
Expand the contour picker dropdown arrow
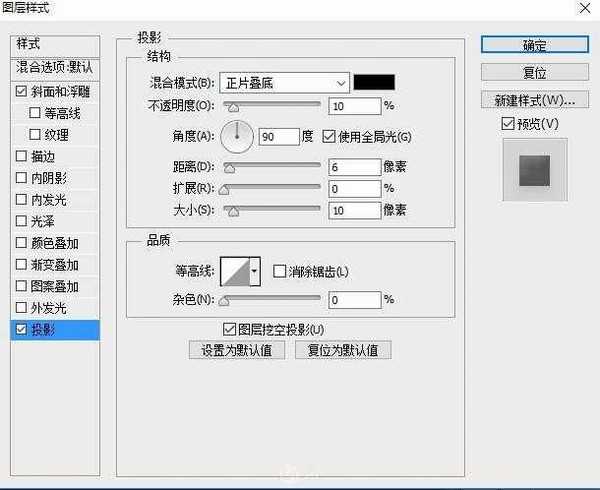pos(254,271)
